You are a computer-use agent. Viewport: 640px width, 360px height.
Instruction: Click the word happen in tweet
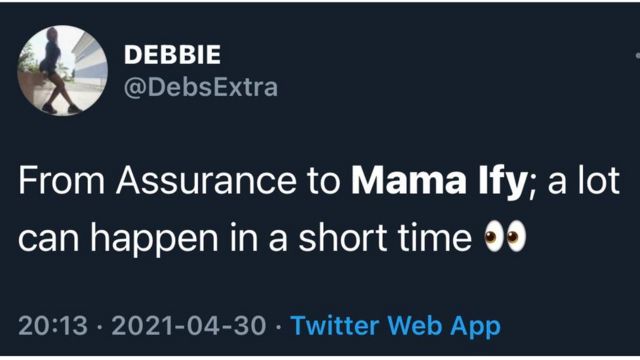point(154,239)
